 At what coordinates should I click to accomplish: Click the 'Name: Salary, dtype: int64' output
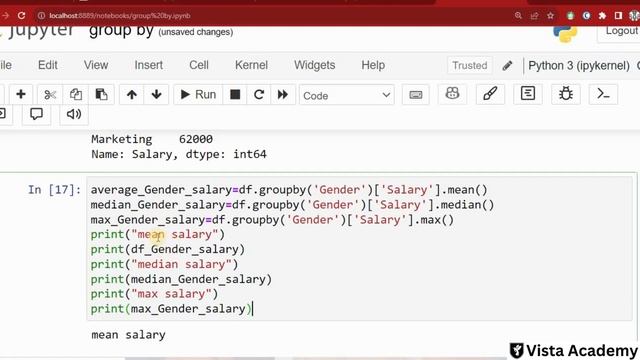point(179,154)
